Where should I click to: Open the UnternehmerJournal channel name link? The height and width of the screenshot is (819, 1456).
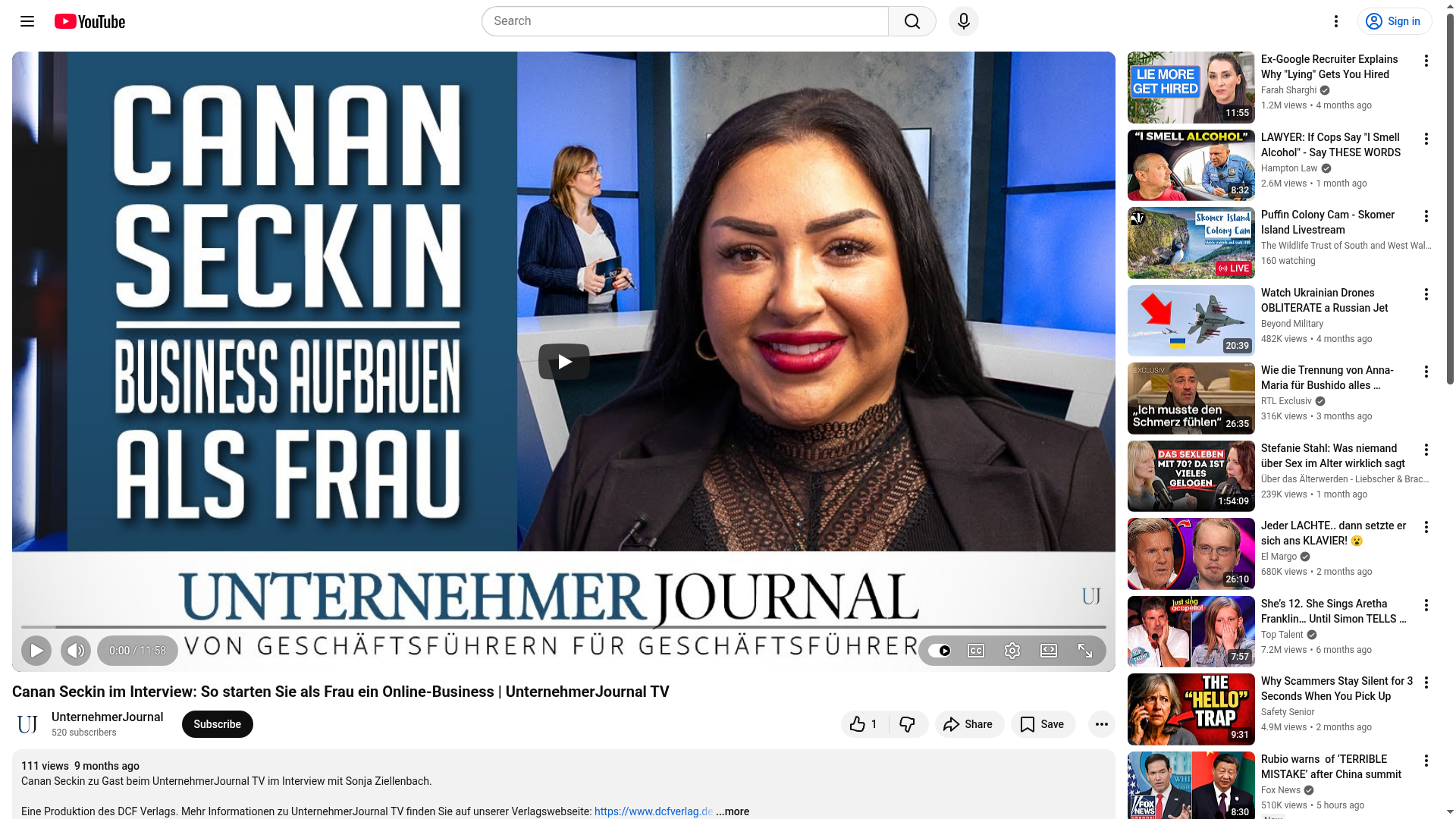[107, 717]
